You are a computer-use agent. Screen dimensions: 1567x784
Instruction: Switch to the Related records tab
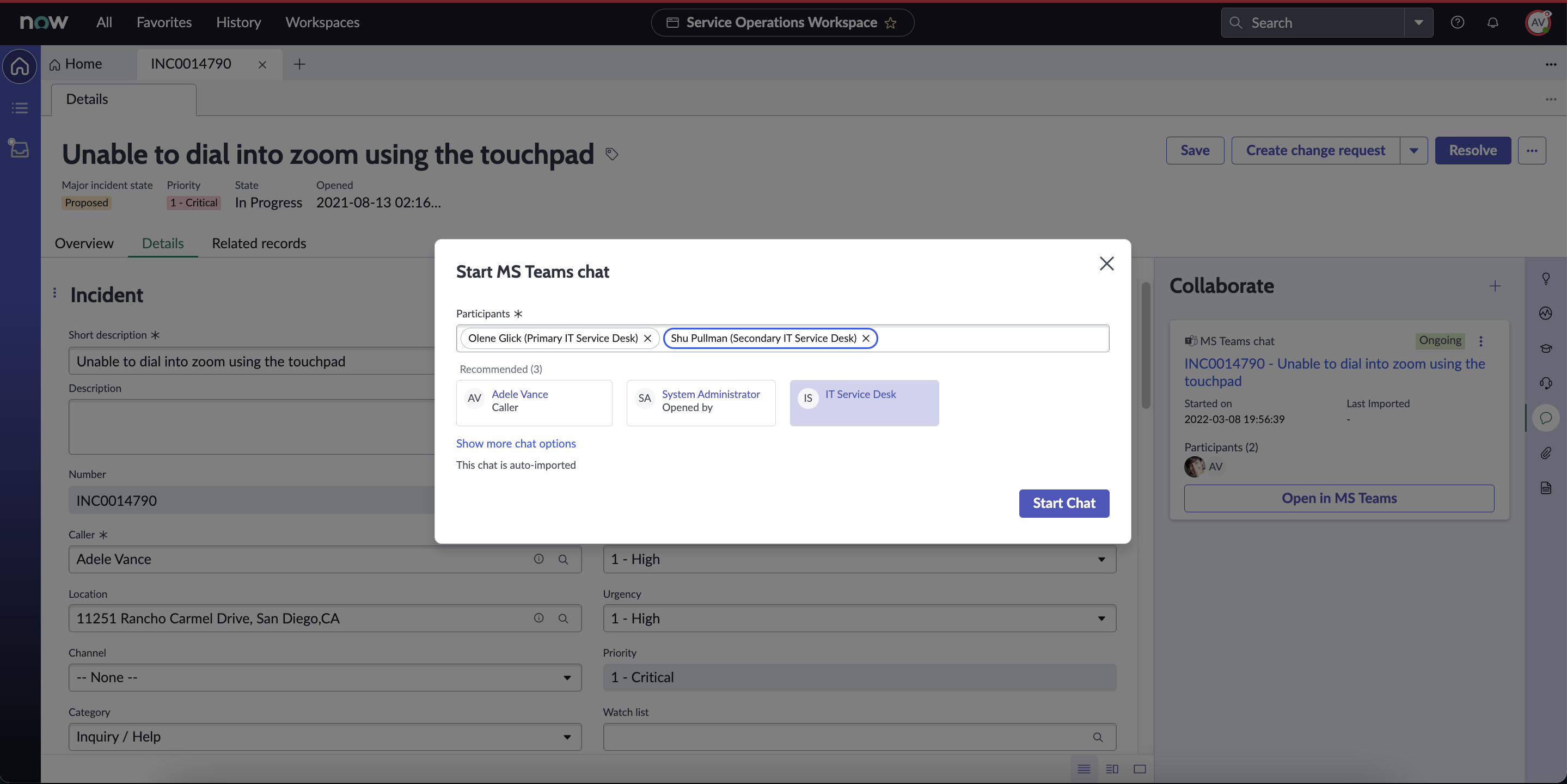[x=259, y=243]
